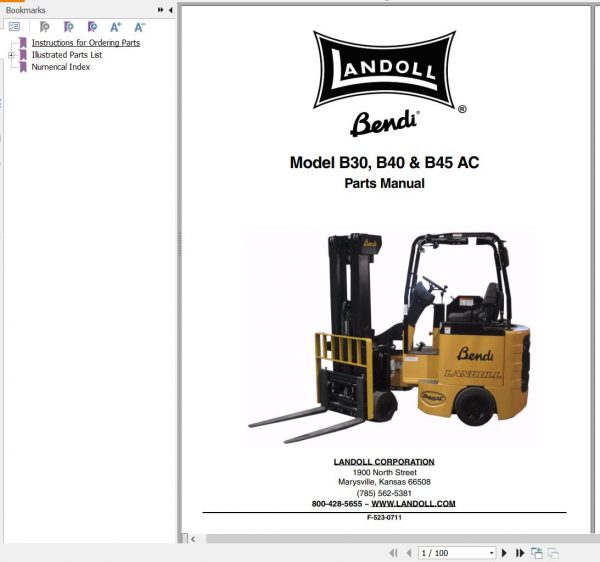This screenshot has height=562, width=600.
Task: Increase bookmark text size with A+ icon
Action: point(116,27)
